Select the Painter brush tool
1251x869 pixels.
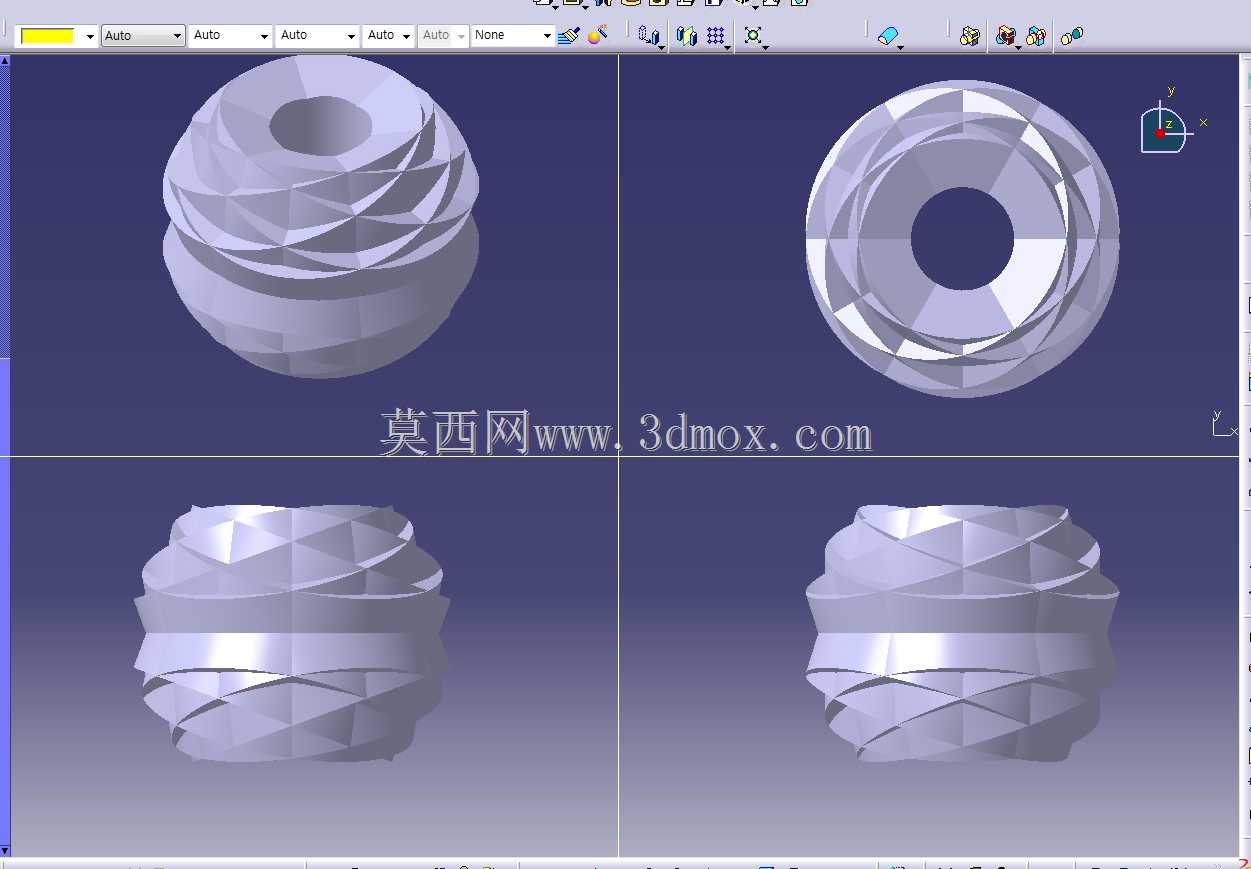(570, 36)
